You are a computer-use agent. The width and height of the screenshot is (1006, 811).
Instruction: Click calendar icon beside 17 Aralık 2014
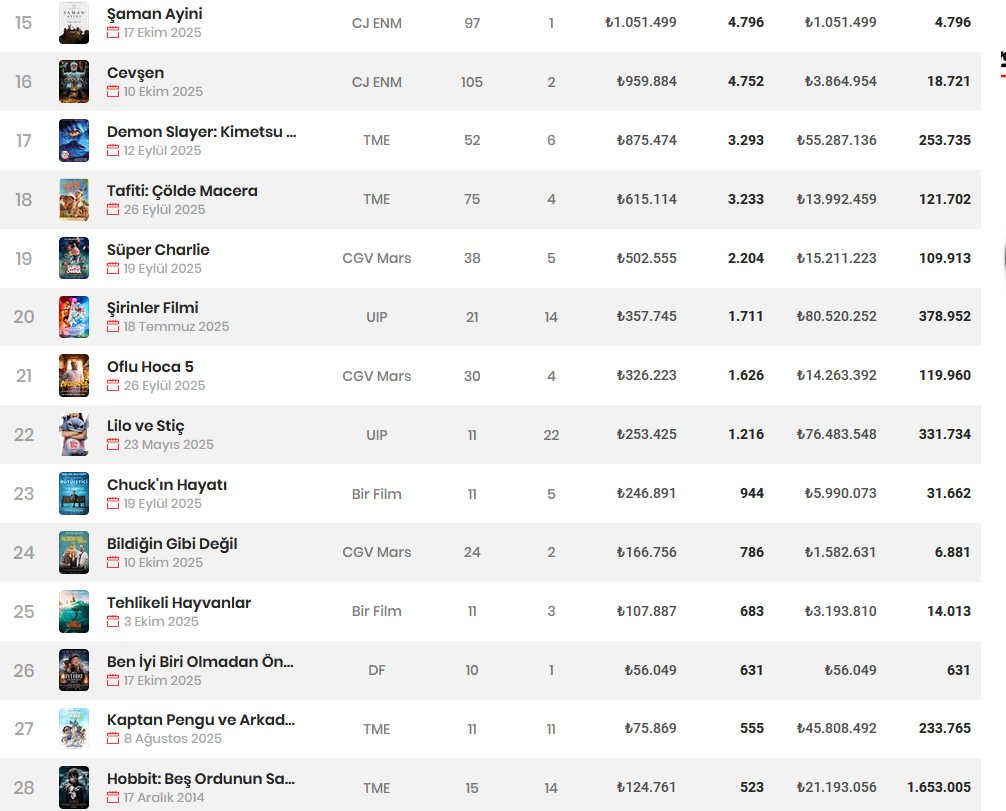tap(113, 798)
